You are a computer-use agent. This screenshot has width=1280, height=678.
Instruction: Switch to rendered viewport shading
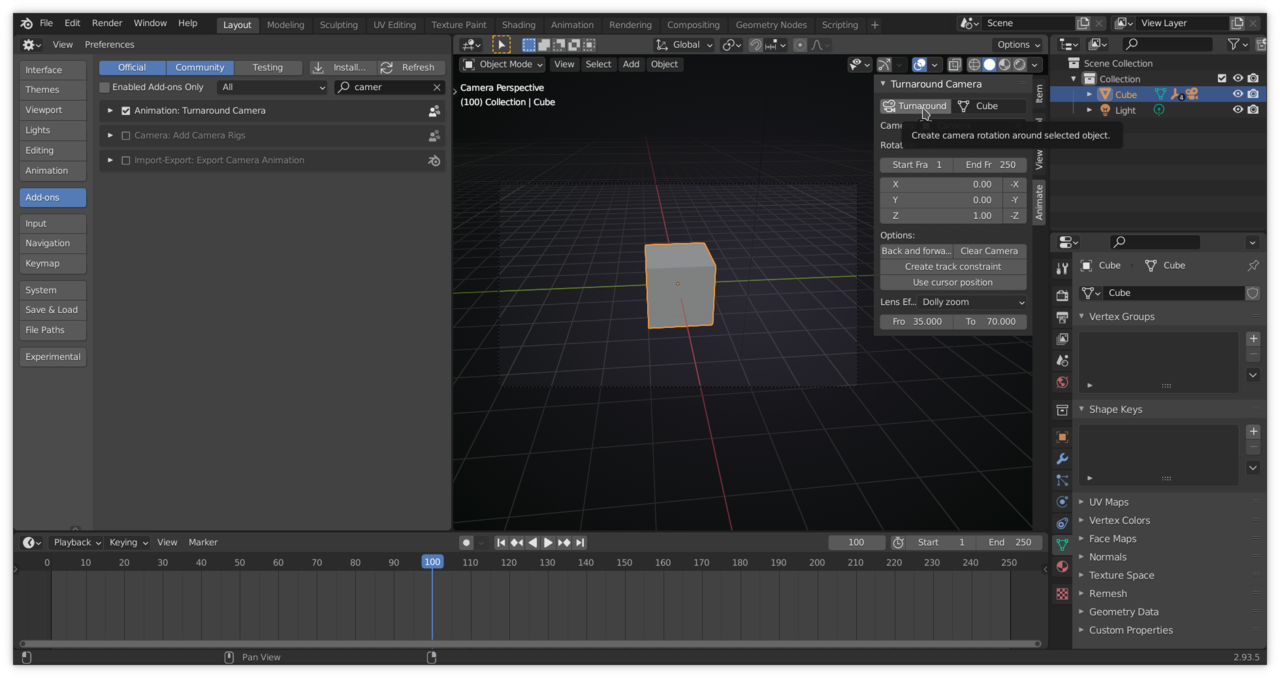pos(1020,64)
